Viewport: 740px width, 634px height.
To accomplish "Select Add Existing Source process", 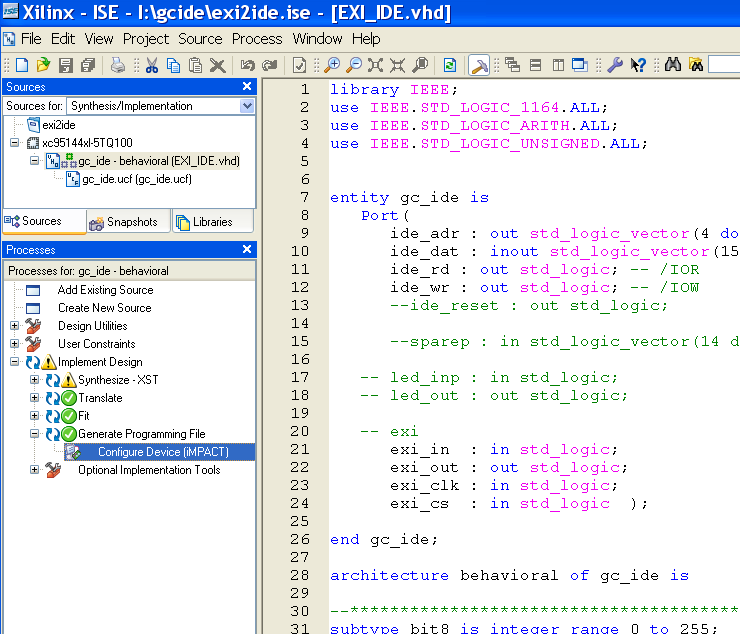I will [106, 290].
